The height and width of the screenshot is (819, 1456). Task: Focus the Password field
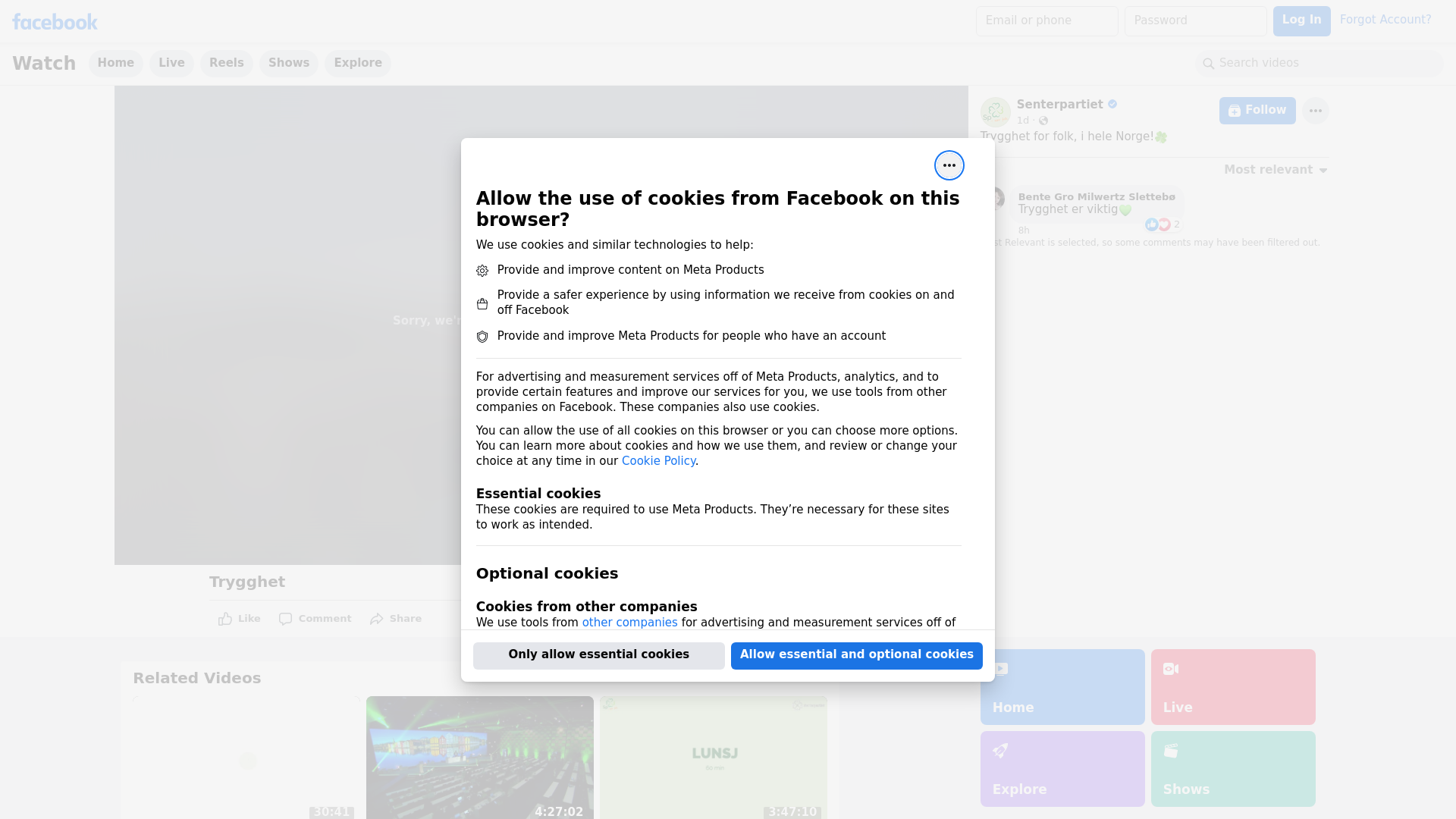pyautogui.click(x=1195, y=21)
